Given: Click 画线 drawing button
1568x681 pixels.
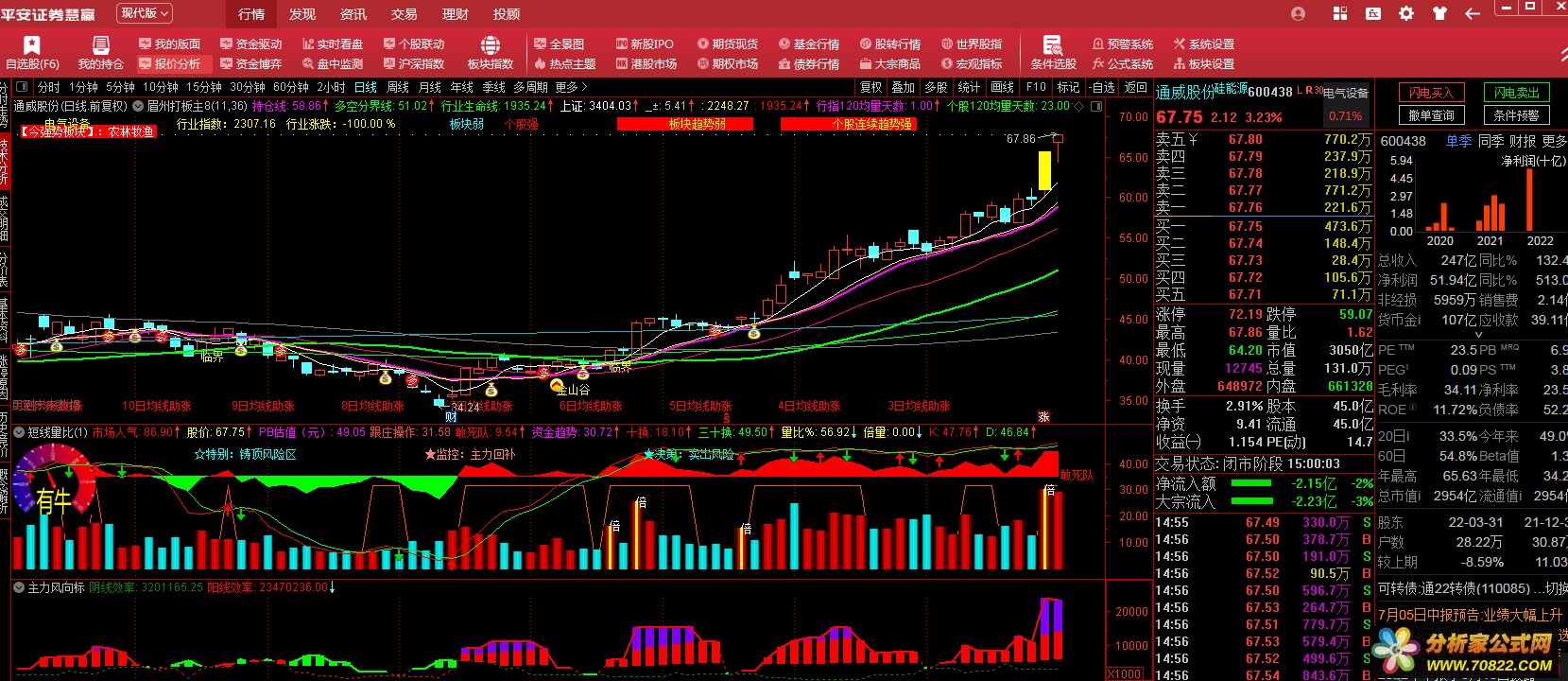Looking at the screenshot, I should pos(1003,87).
